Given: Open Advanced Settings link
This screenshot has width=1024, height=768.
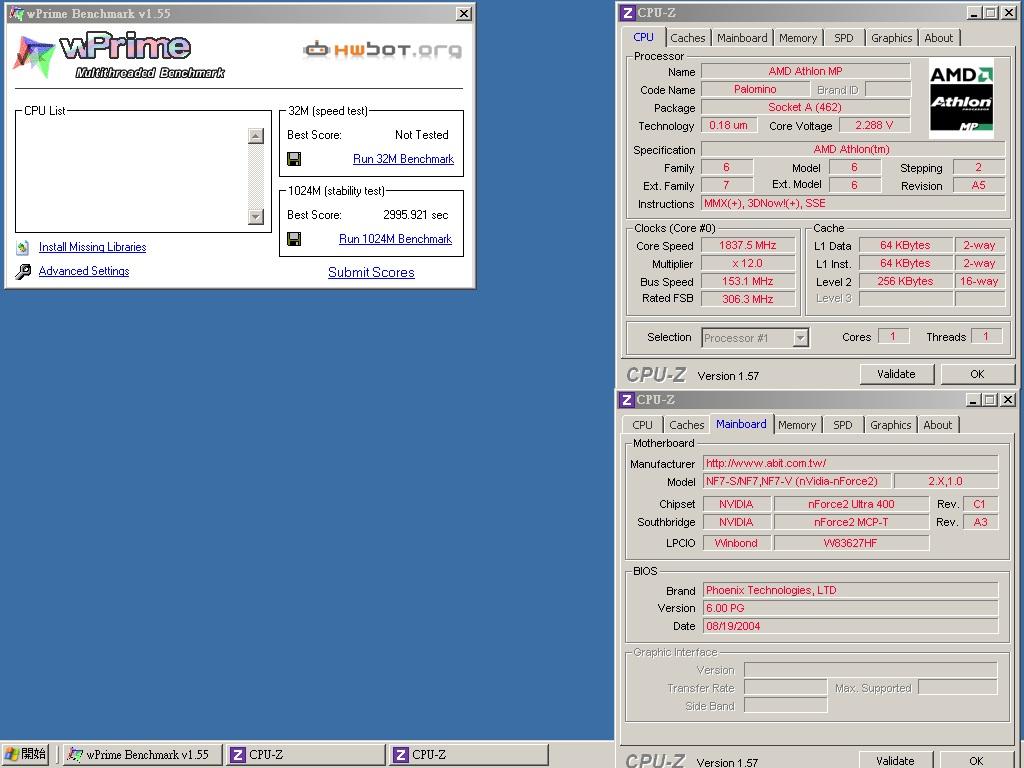Looking at the screenshot, I should [x=84, y=271].
